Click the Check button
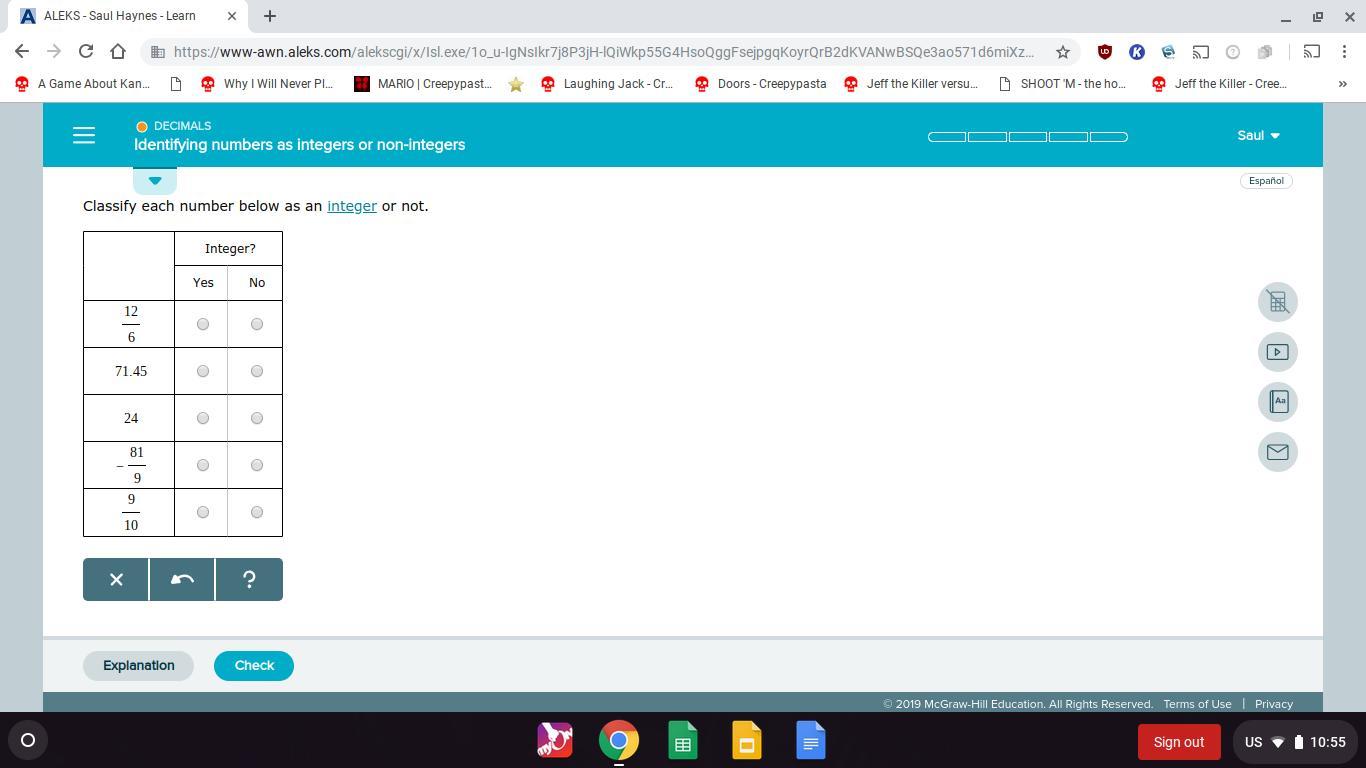Image resolution: width=1366 pixels, height=768 pixels. pos(254,666)
